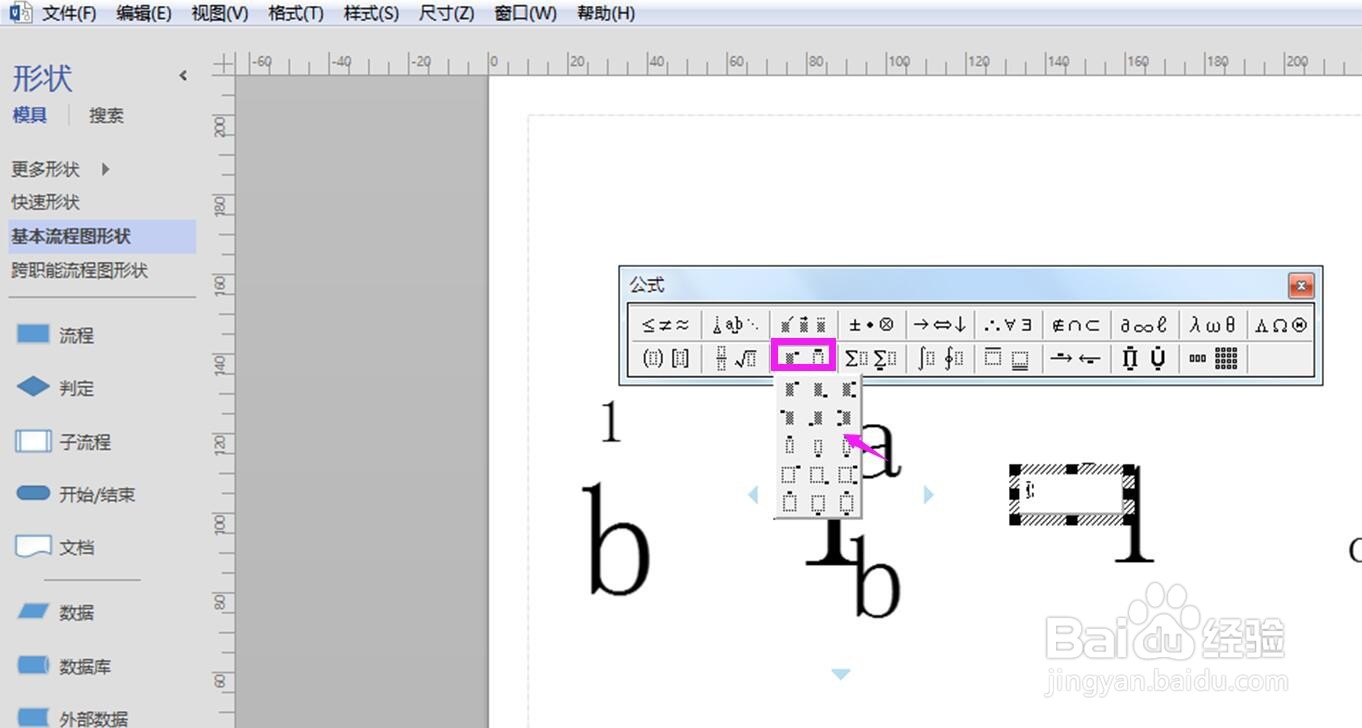Choose left superscript-and-subscript template
This screenshot has height=728, width=1362.
pyautogui.click(x=847, y=417)
